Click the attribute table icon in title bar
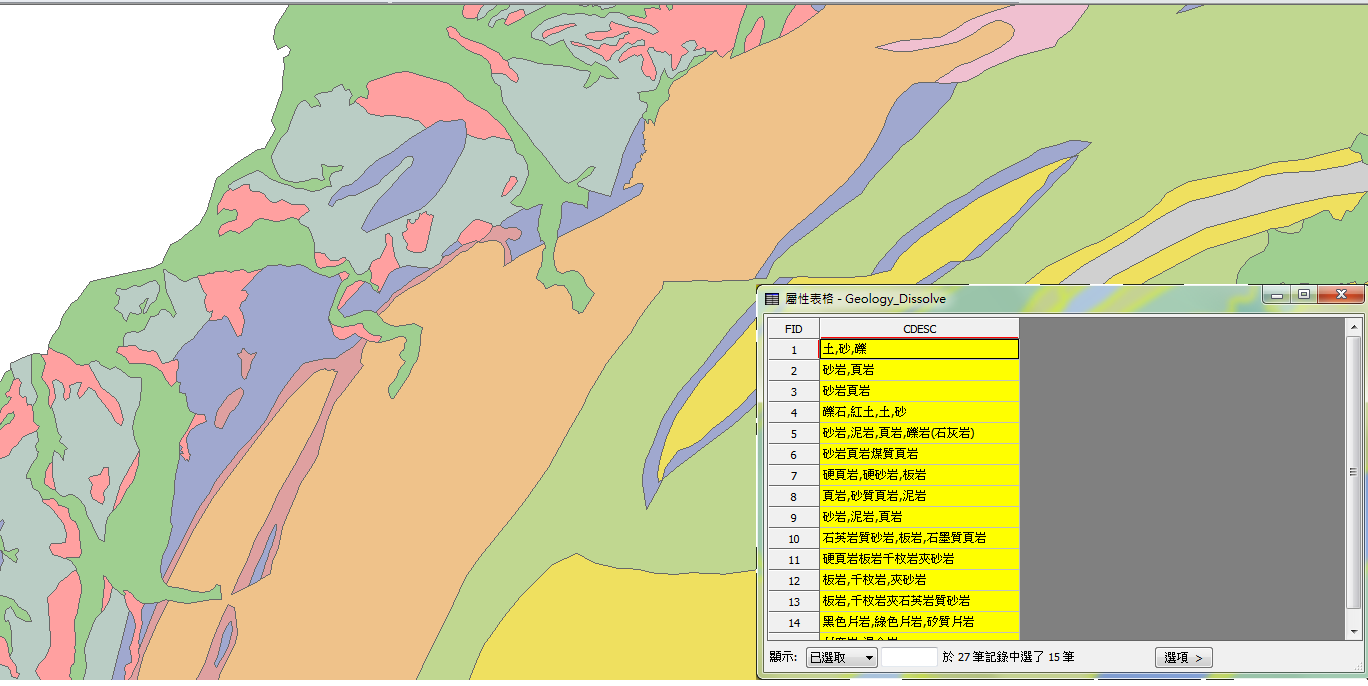The height and width of the screenshot is (686, 1368). (x=772, y=298)
